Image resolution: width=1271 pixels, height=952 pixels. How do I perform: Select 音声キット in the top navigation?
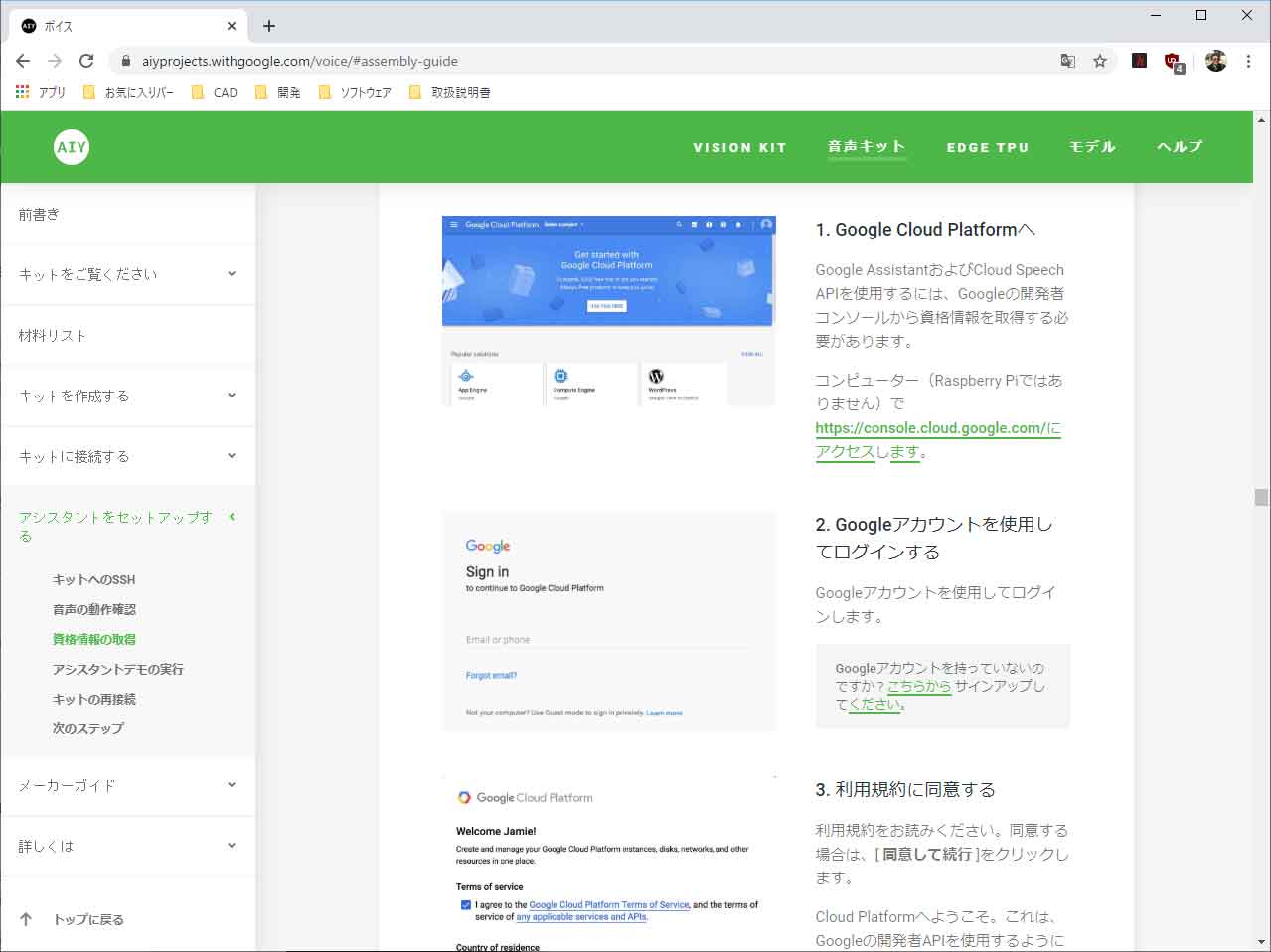point(867,147)
